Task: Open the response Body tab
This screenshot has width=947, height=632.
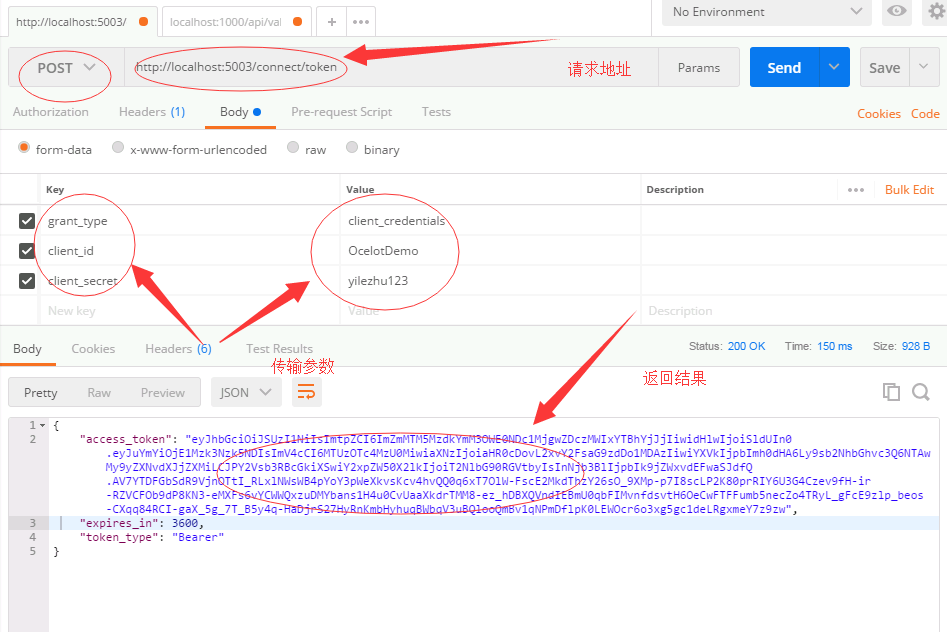Action: click(28, 349)
